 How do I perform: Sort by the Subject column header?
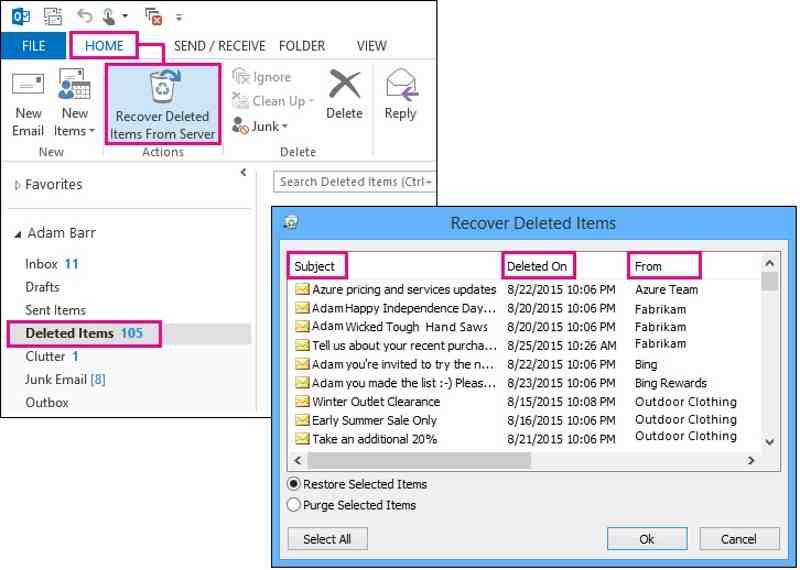click(317, 266)
